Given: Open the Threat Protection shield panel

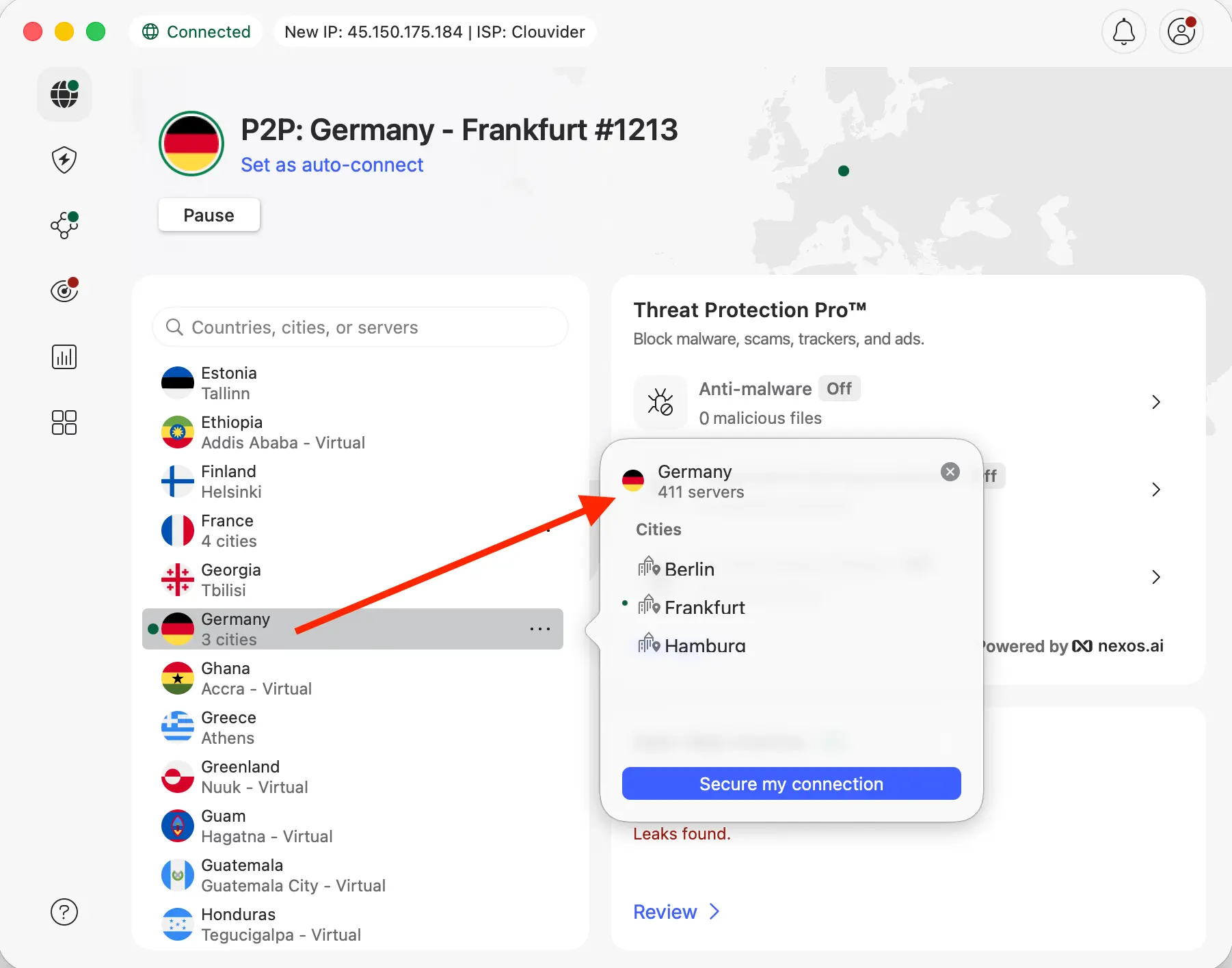Looking at the screenshot, I should pos(64,160).
